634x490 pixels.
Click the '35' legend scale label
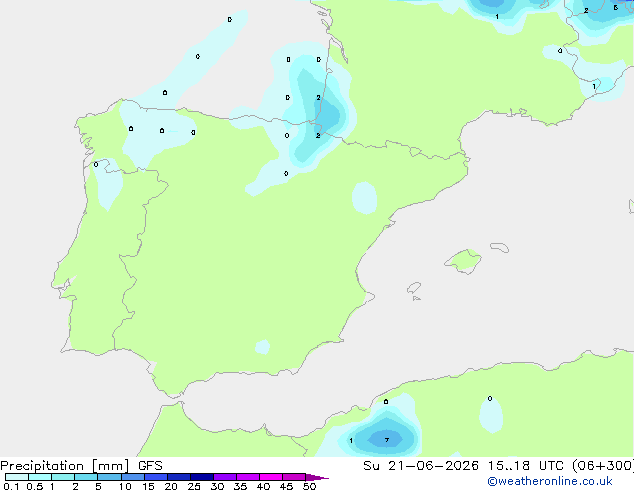240,486
